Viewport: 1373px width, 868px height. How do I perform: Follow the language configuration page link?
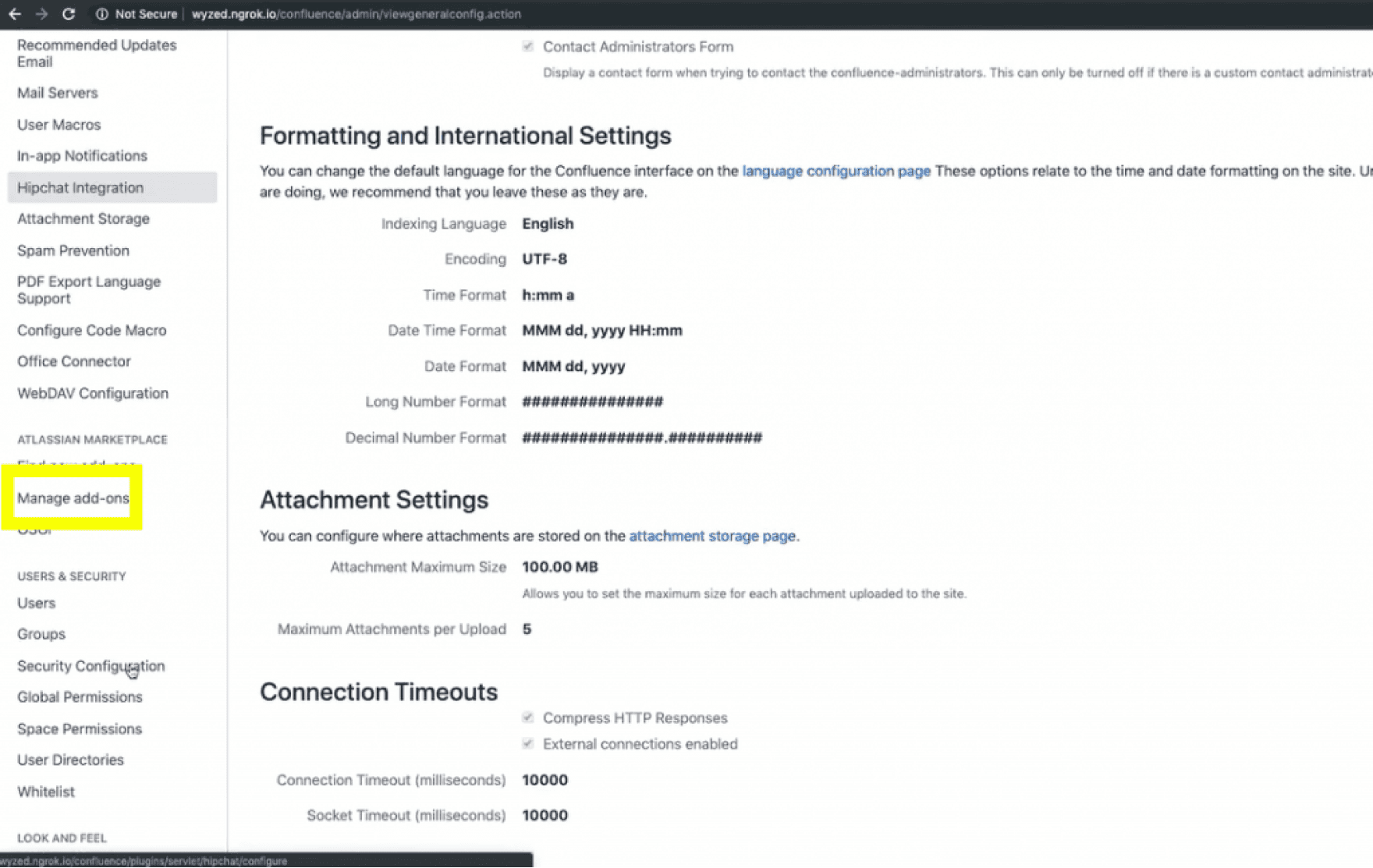click(x=836, y=171)
